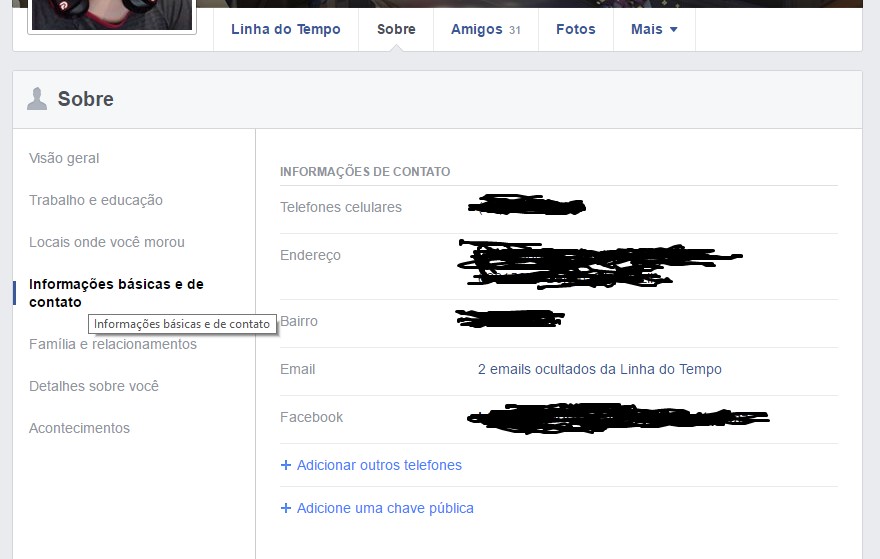Viewport: 880px width, 559px height.
Task: Click the Bairro label
Action: [x=299, y=322]
